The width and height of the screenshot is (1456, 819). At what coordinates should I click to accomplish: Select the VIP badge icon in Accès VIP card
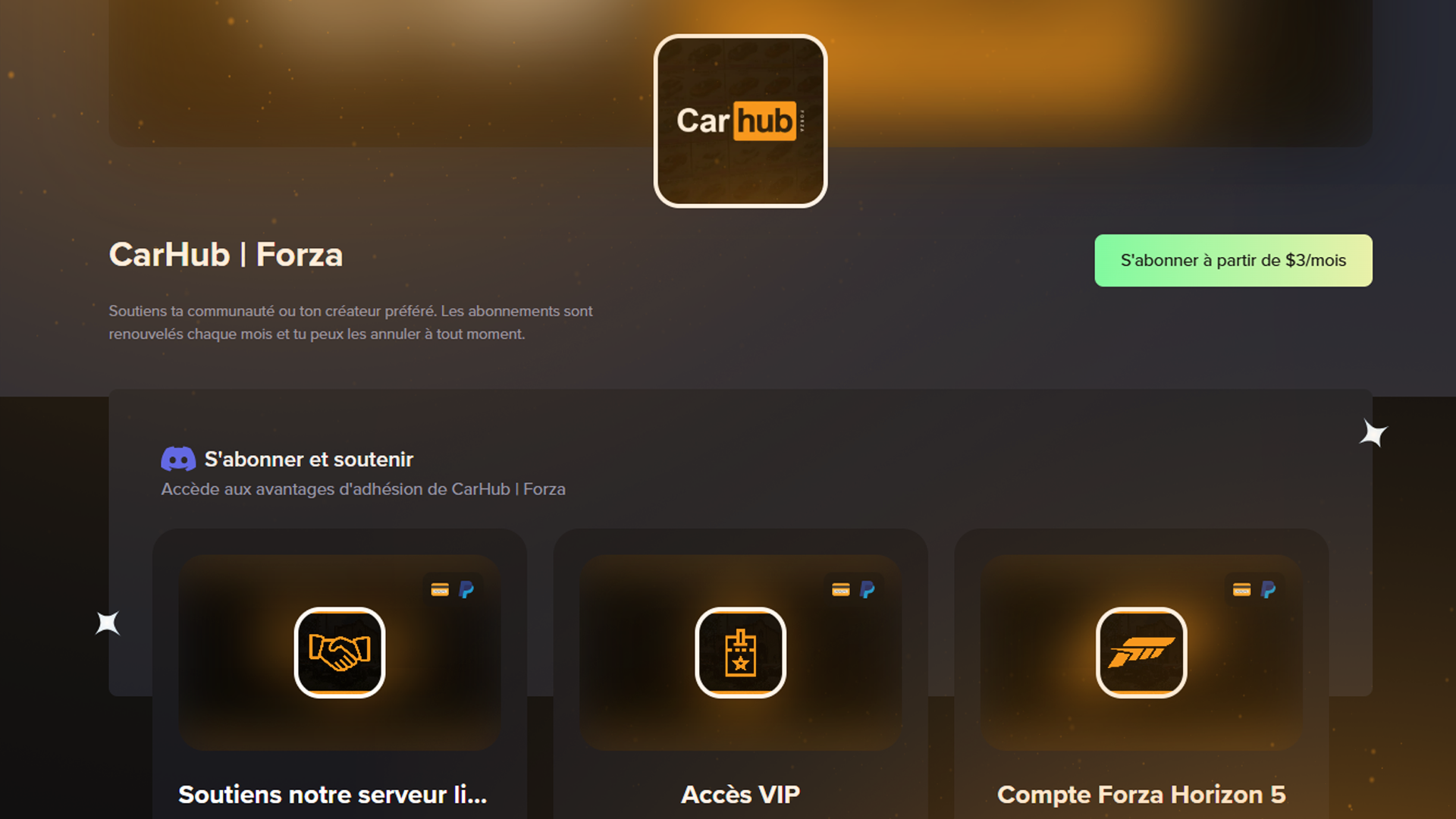pyautogui.click(x=740, y=652)
